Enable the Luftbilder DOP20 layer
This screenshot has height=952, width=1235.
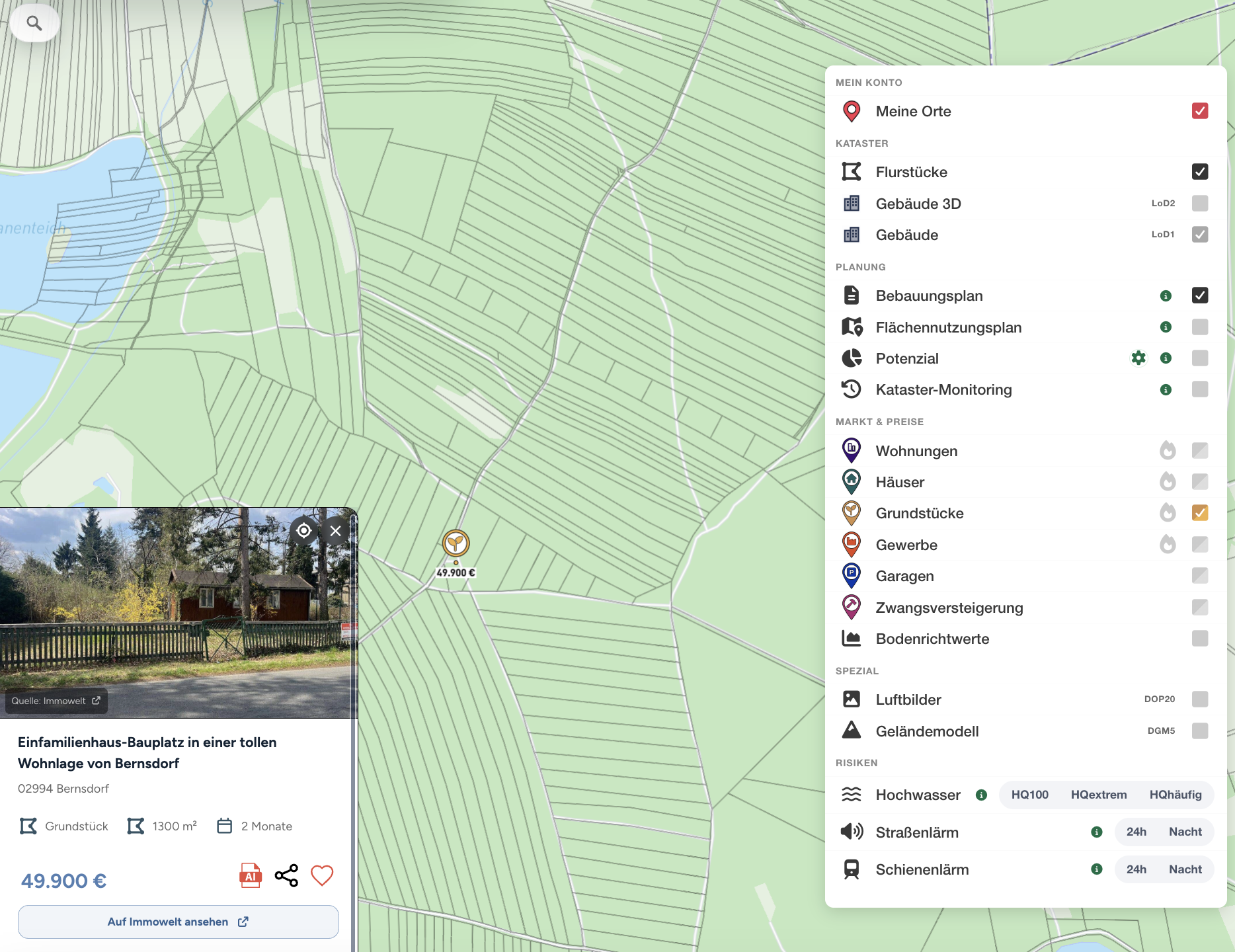1200,699
